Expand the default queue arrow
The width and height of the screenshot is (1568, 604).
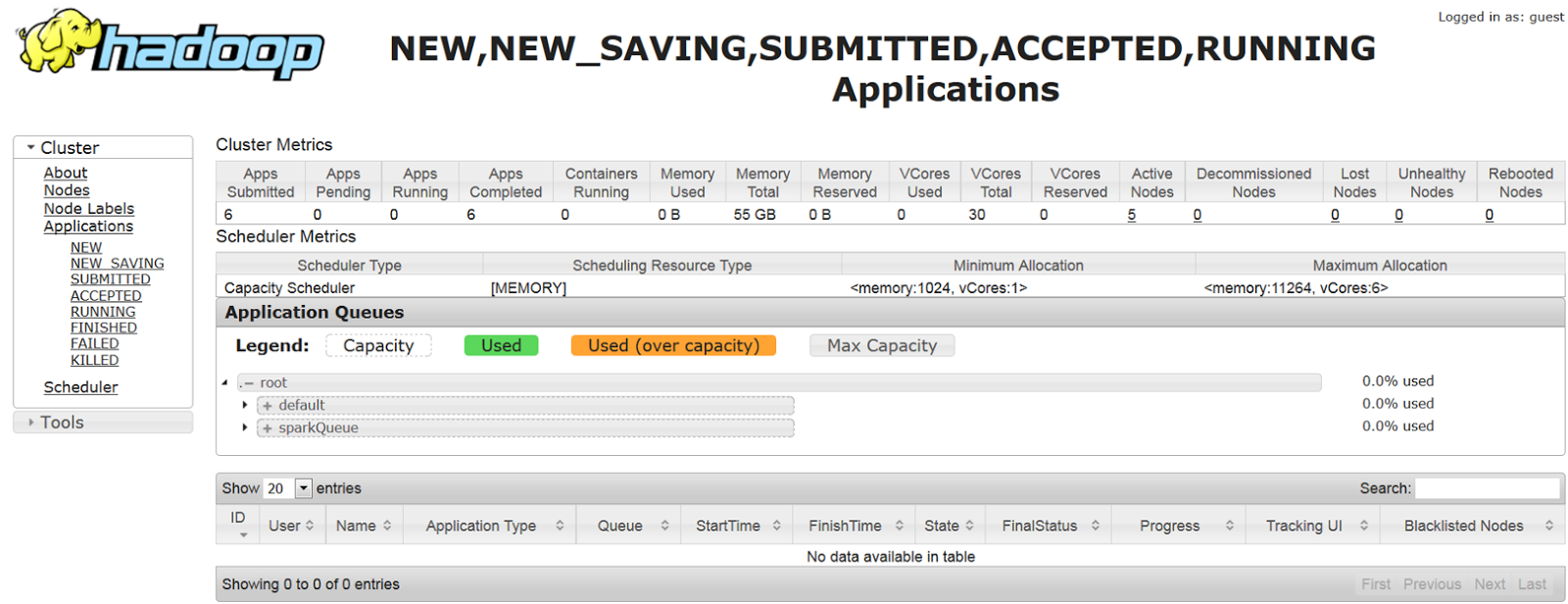coord(245,405)
